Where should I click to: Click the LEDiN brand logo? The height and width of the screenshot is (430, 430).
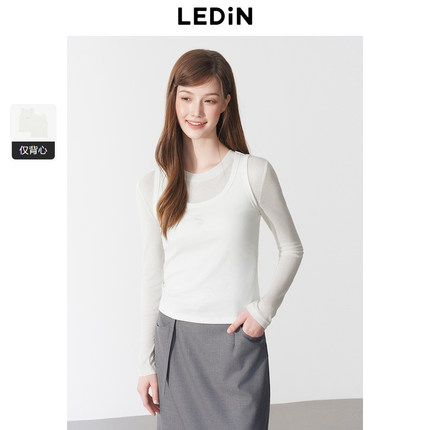pos(215,17)
